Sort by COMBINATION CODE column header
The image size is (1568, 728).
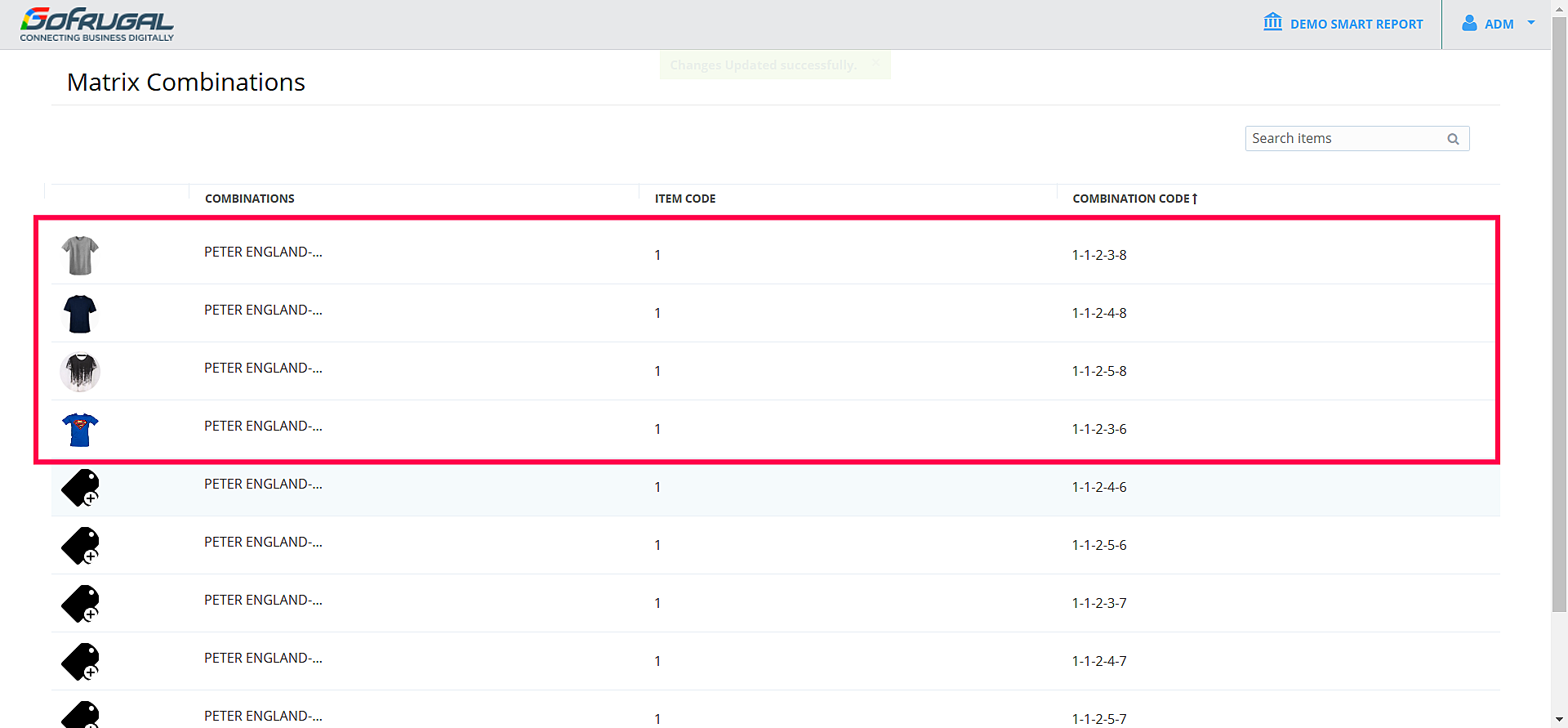[x=1135, y=199]
